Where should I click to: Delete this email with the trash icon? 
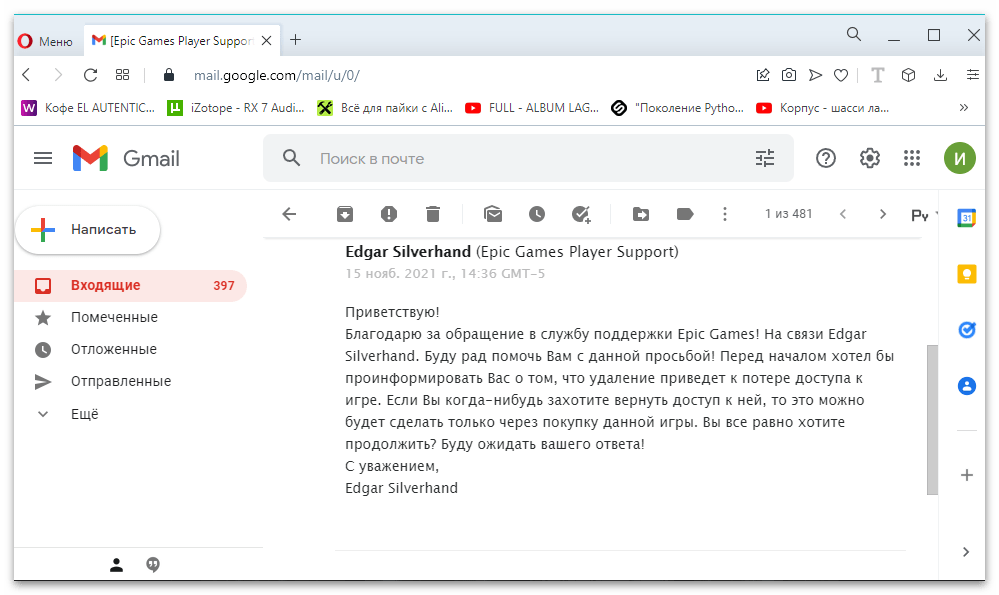(x=433, y=214)
